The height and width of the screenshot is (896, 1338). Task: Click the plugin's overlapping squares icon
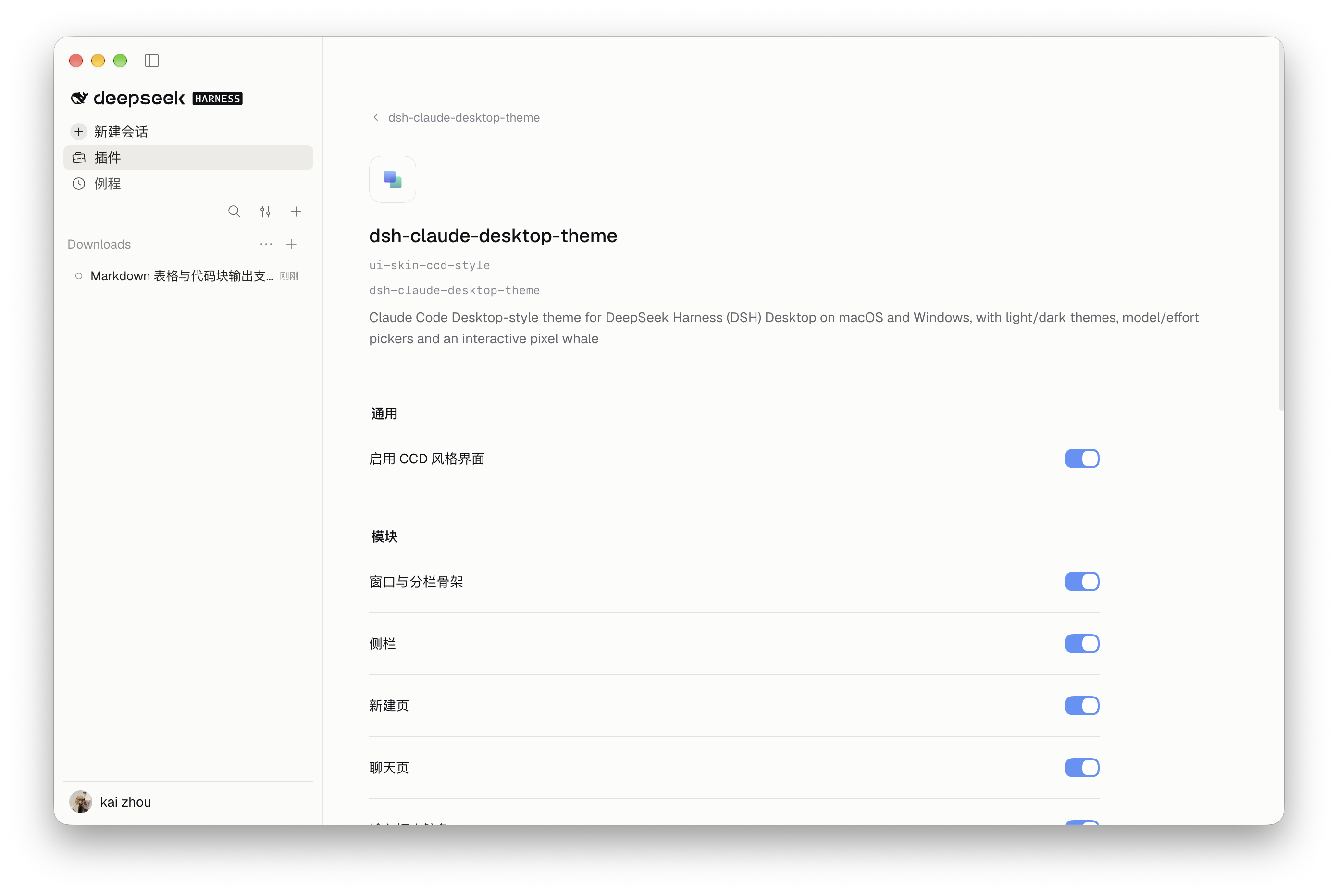pos(393,179)
